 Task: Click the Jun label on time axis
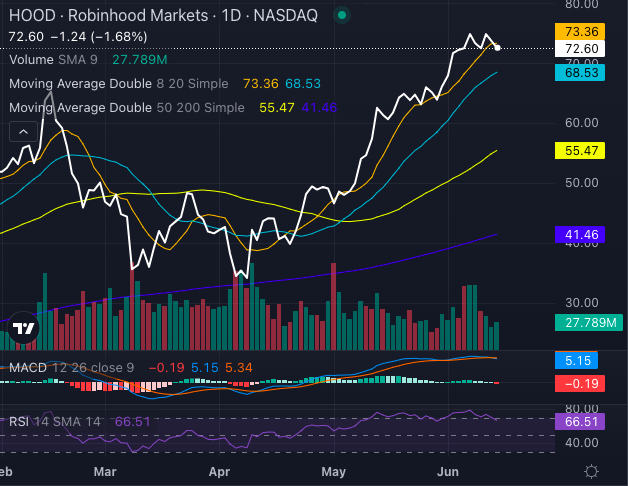pos(448,472)
